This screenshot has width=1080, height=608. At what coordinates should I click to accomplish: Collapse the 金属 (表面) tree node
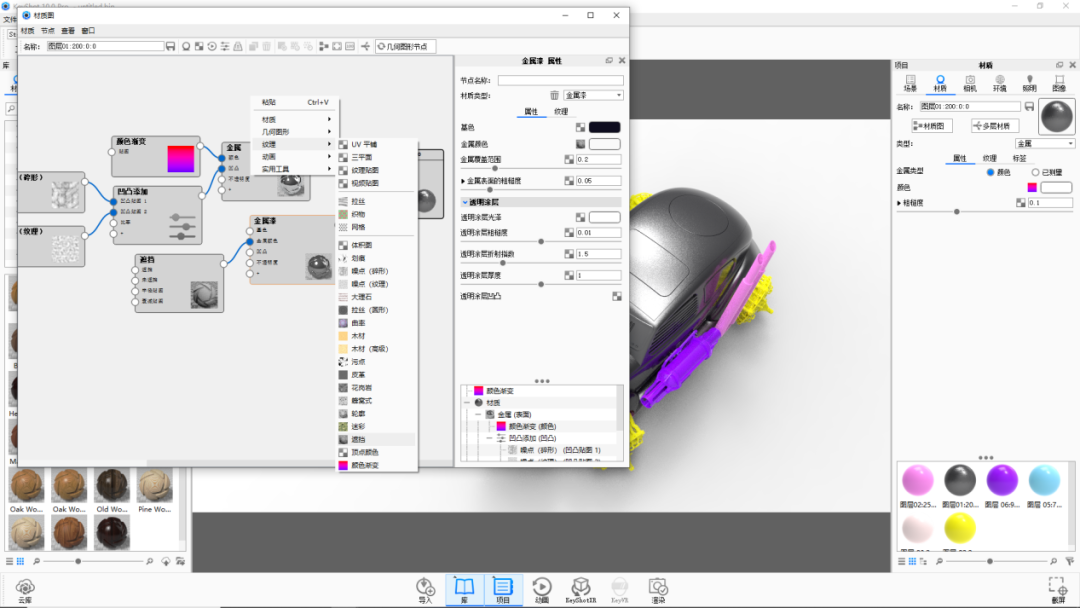pos(478,415)
